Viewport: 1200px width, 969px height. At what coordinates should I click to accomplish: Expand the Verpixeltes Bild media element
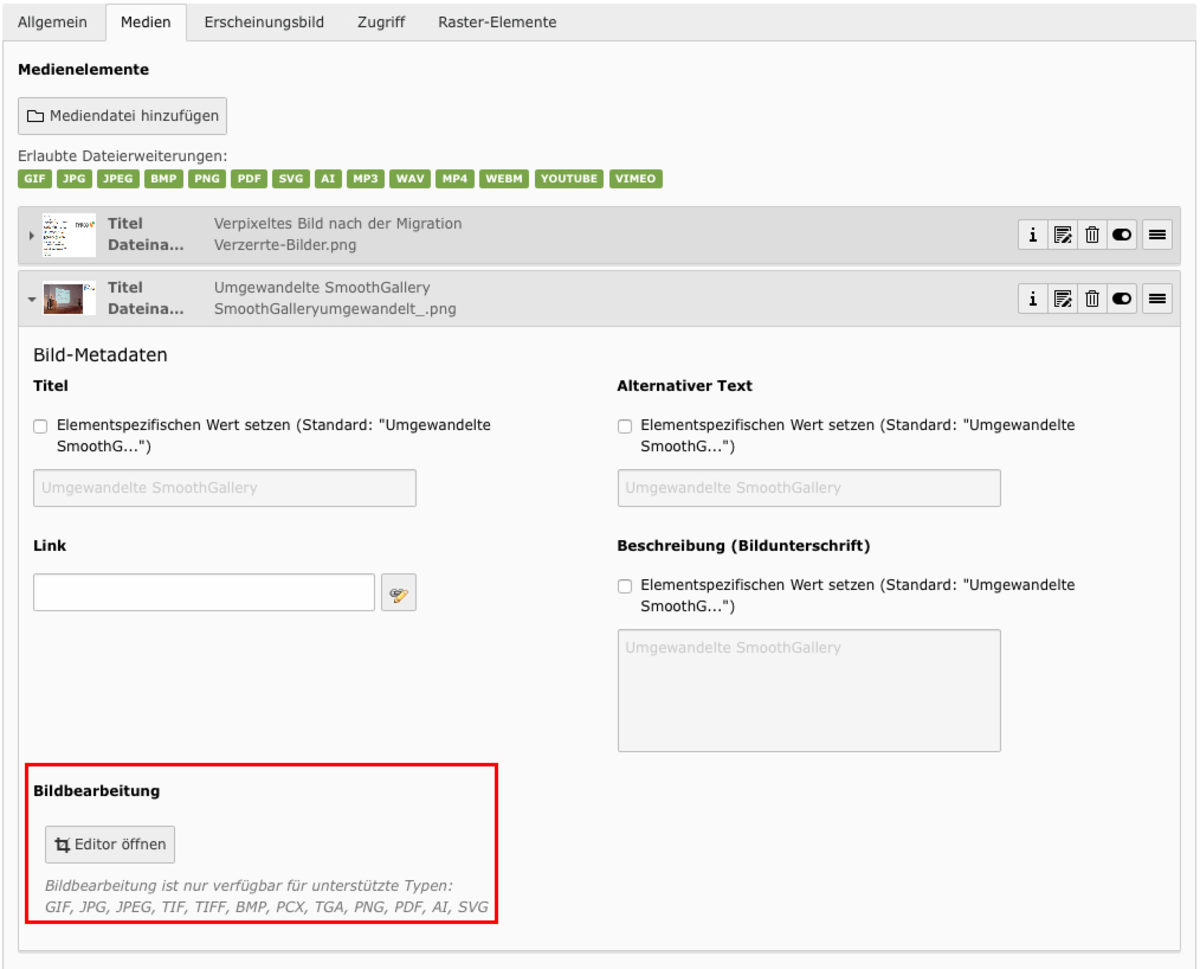(x=31, y=235)
